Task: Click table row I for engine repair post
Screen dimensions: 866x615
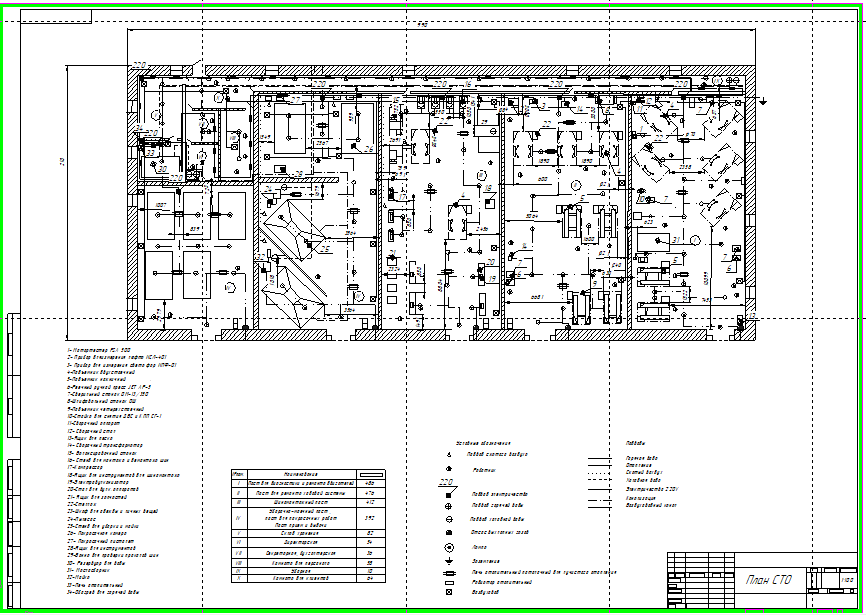Action: point(302,482)
